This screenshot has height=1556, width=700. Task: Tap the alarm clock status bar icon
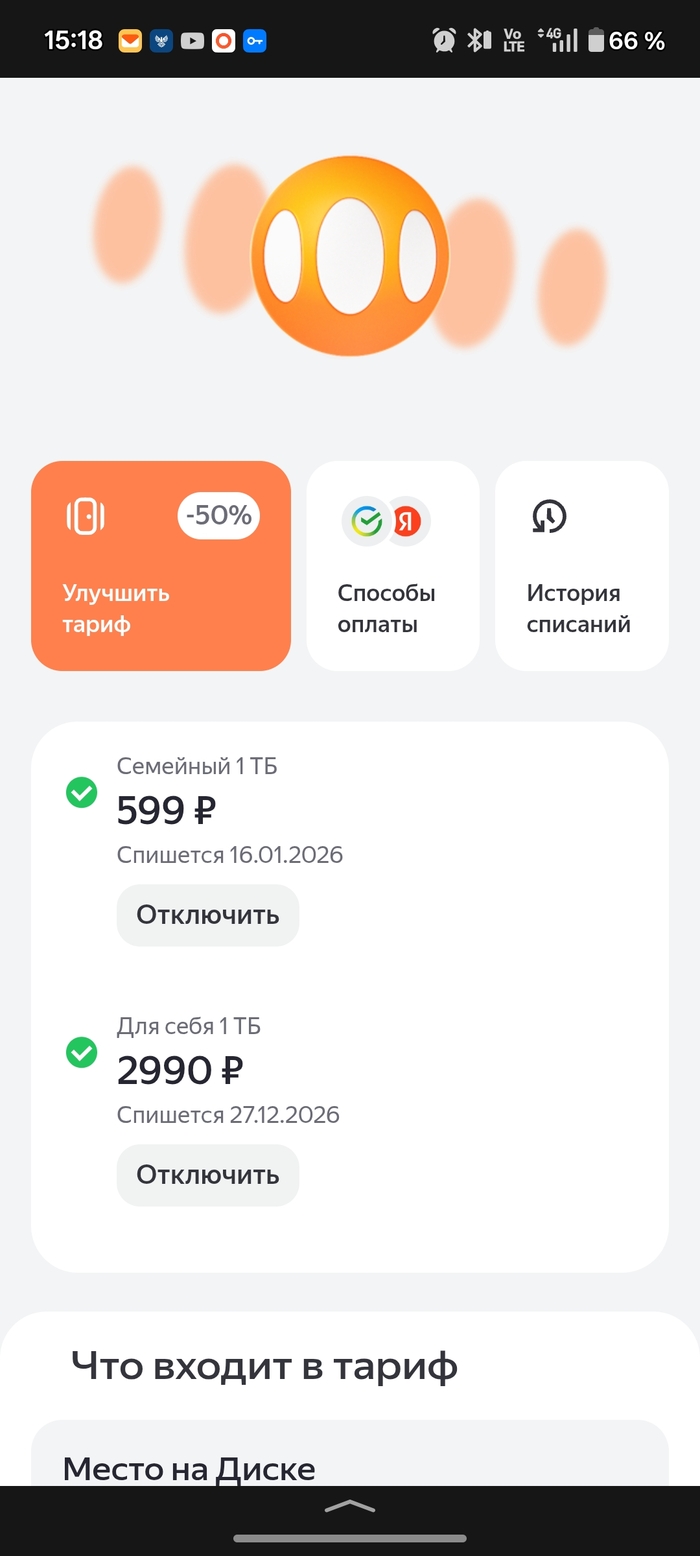[x=444, y=40]
